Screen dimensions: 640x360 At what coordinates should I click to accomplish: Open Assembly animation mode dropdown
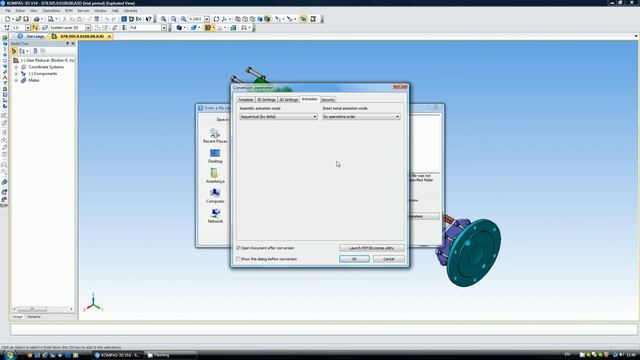[278, 117]
